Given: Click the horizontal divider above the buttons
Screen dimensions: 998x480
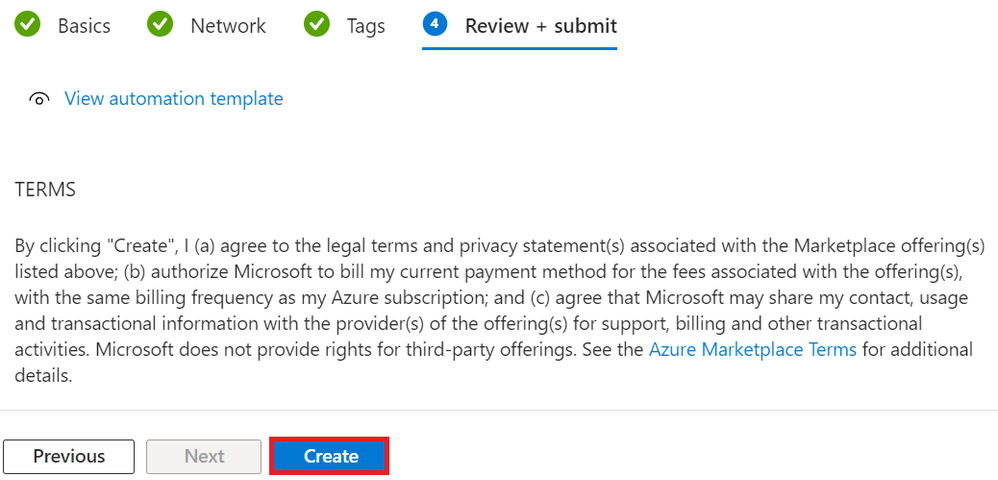Looking at the screenshot, I should pos(499,409).
